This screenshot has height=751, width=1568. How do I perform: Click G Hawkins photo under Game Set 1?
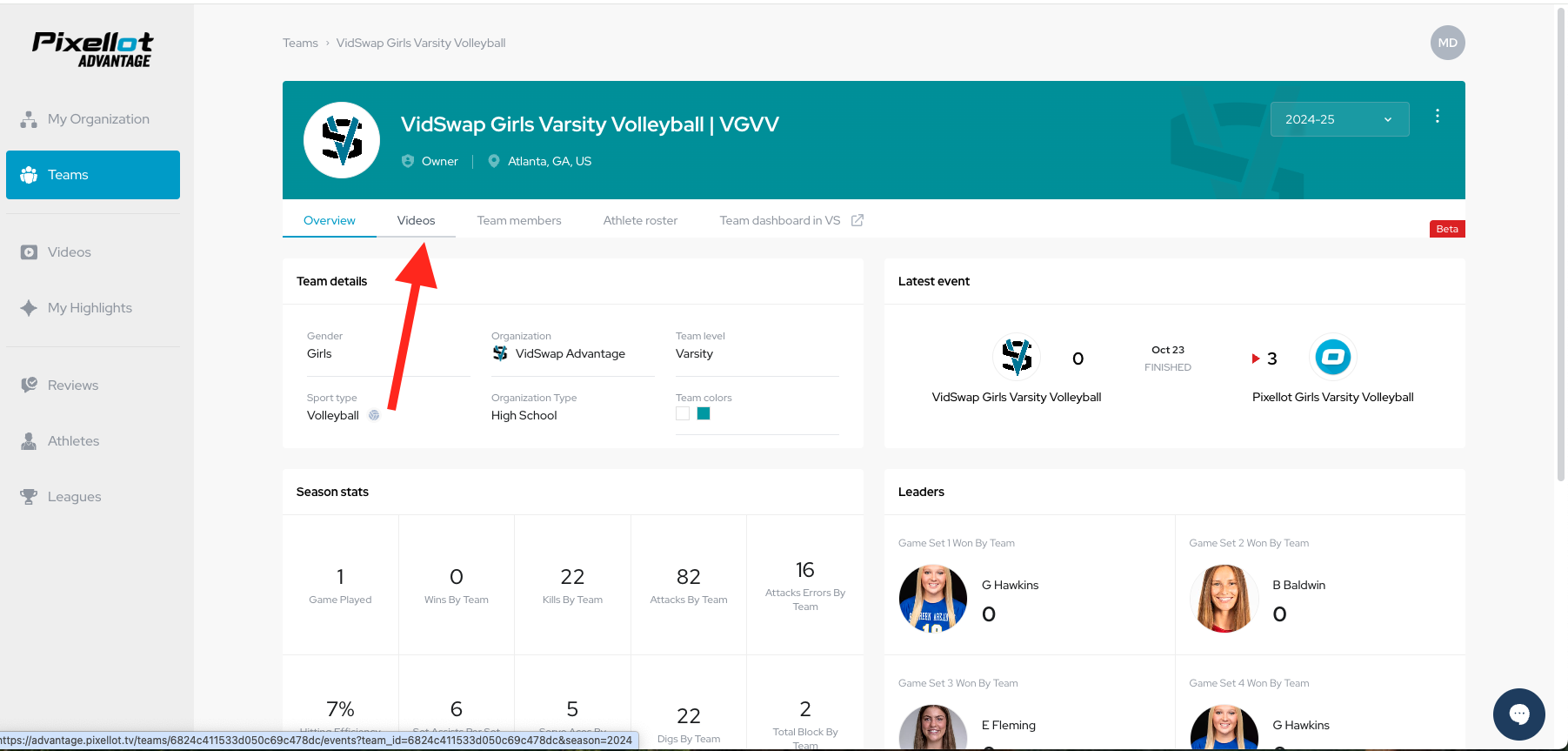pyautogui.click(x=932, y=599)
